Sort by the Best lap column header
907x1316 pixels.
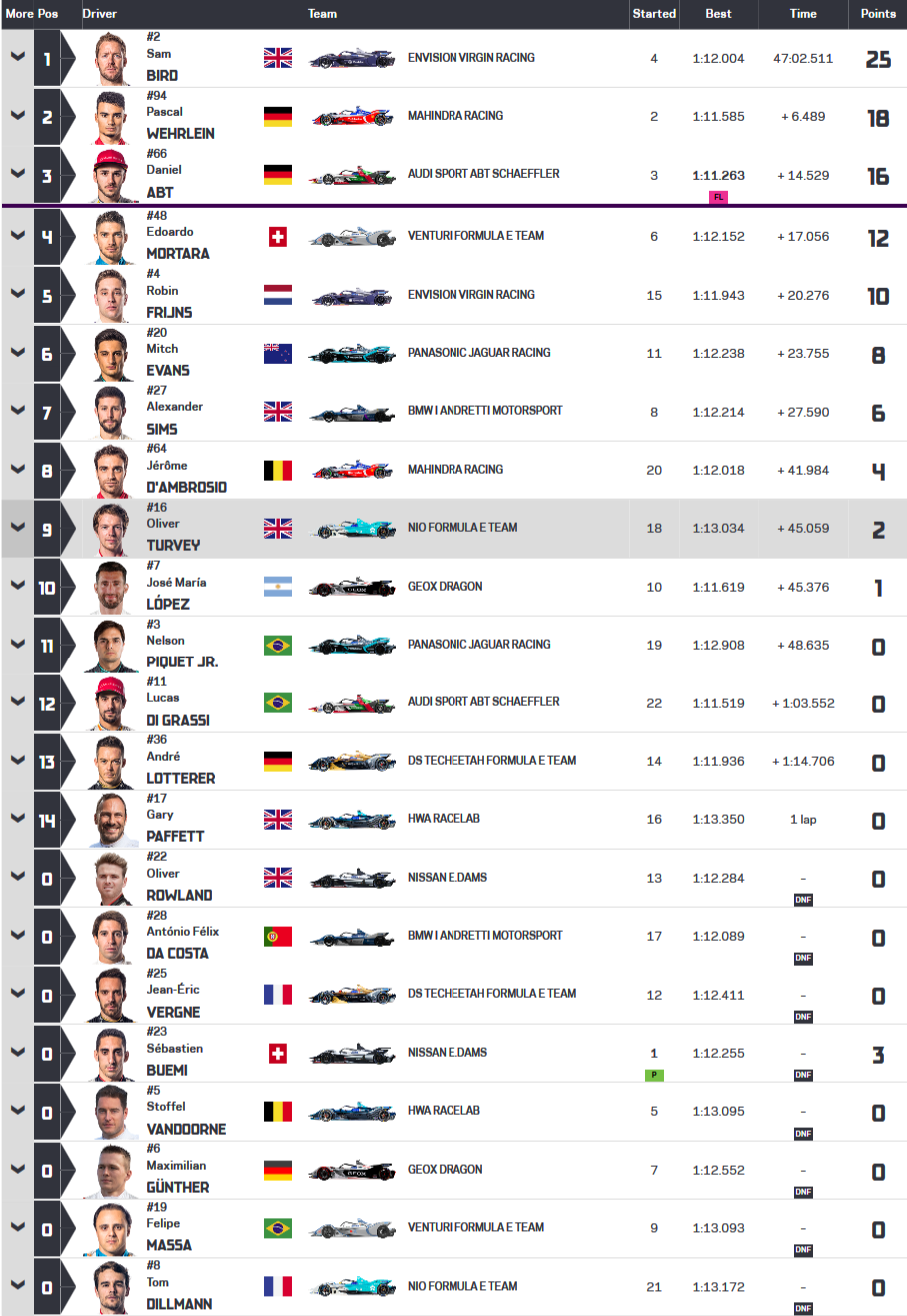tap(718, 14)
